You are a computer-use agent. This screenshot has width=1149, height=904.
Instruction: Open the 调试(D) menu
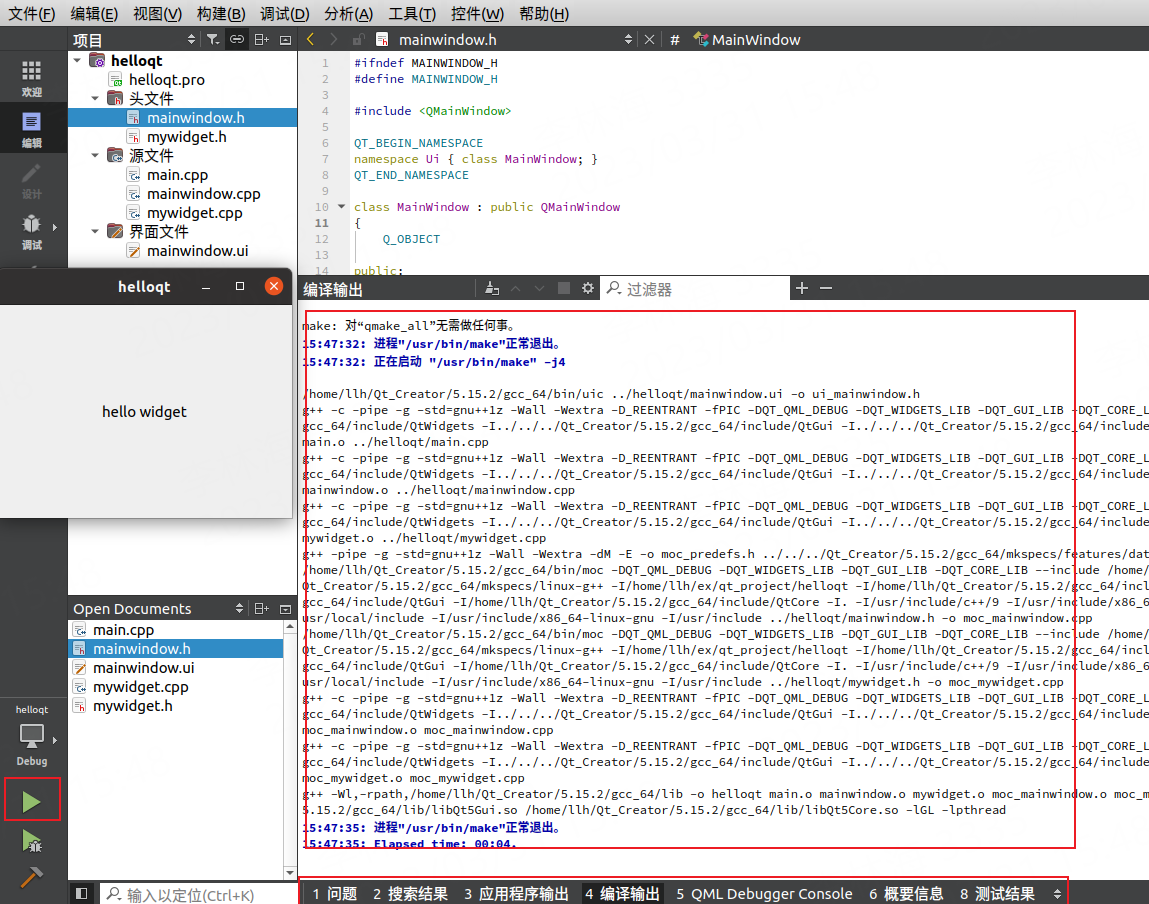(284, 14)
